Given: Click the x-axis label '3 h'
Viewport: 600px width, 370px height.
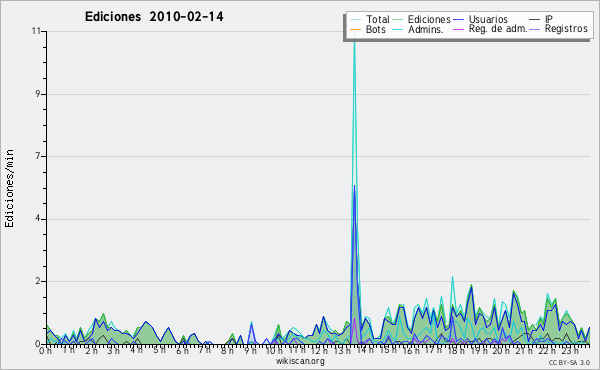Looking at the screenshot, I should (114, 350).
